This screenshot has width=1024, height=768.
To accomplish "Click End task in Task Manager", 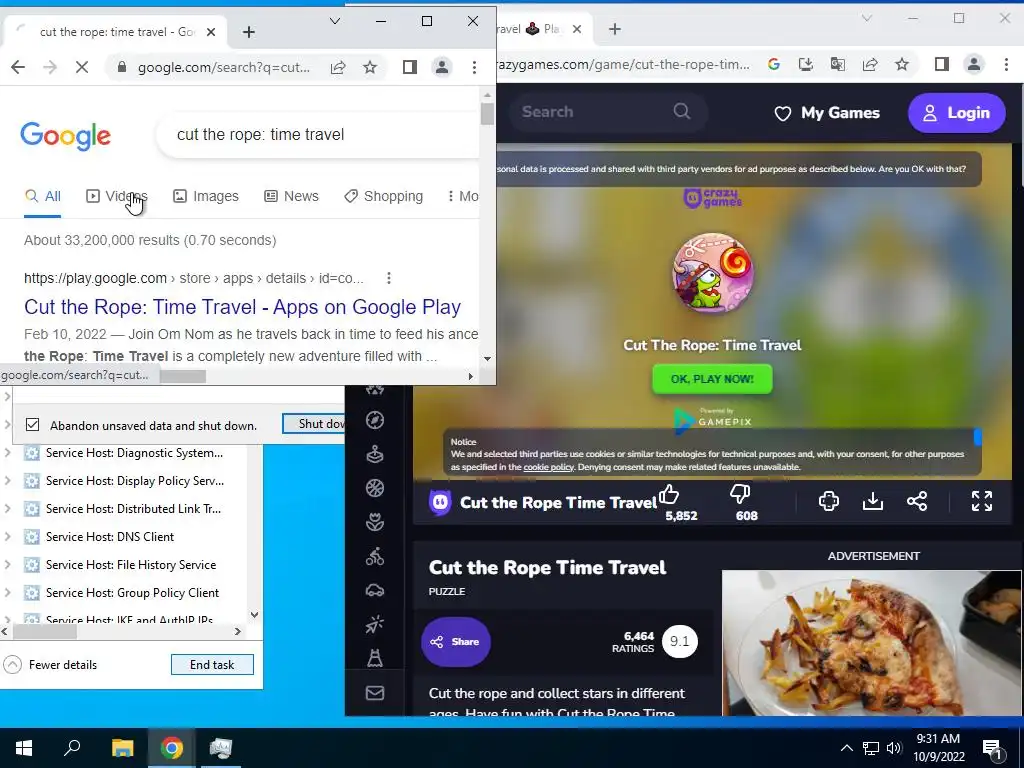I will [212, 665].
